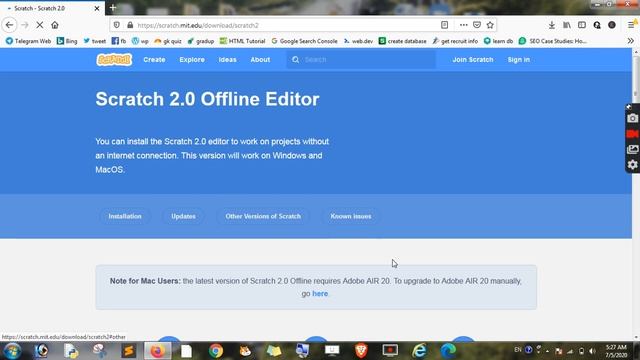Click the Scratch logo in the navbar

tap(114, 60)
